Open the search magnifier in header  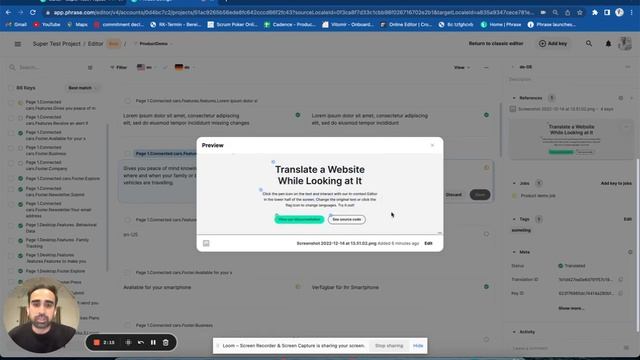[x=589, y=43]
